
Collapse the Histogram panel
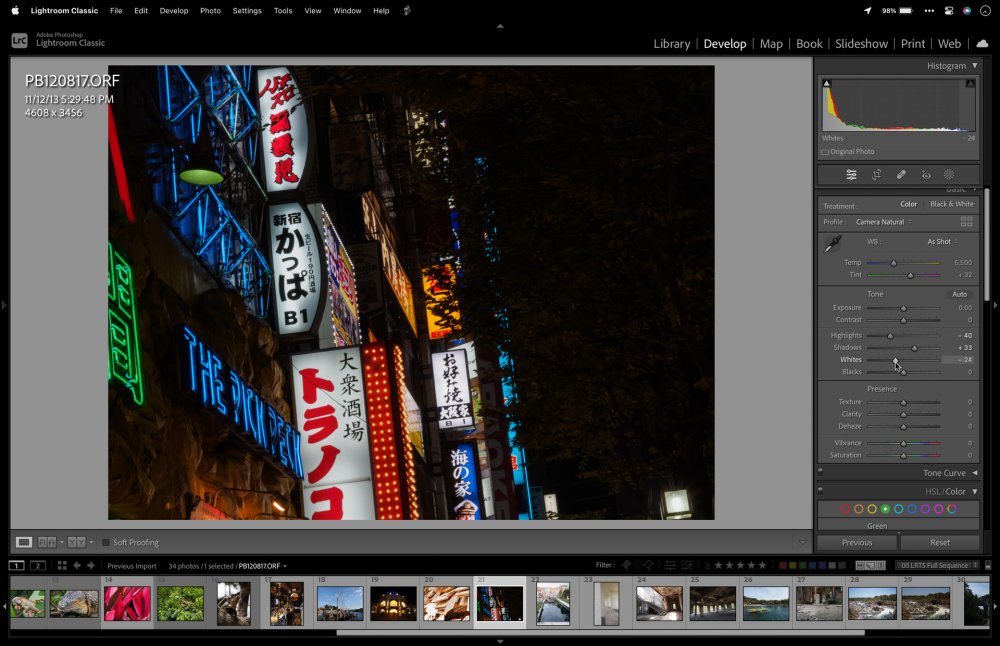point(974,66)
